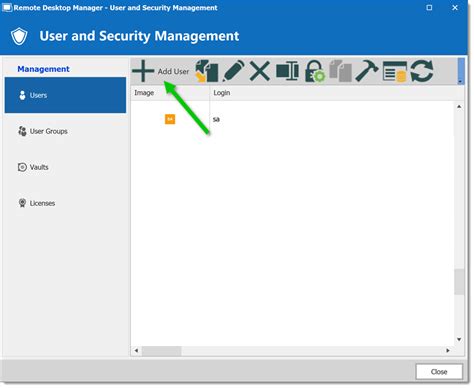
Task: Open Vaults section
Action: tap(65, 167)
